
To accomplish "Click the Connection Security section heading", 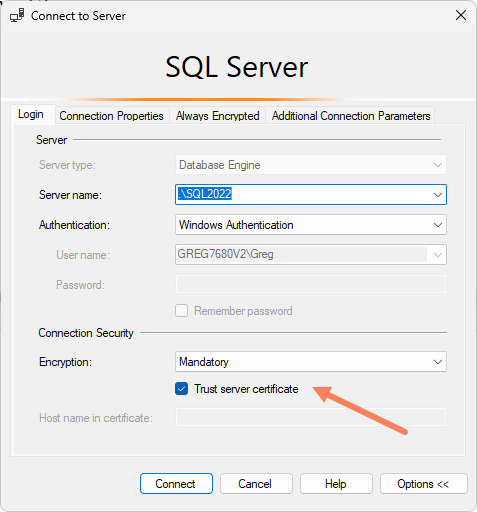I will point(86,333).
